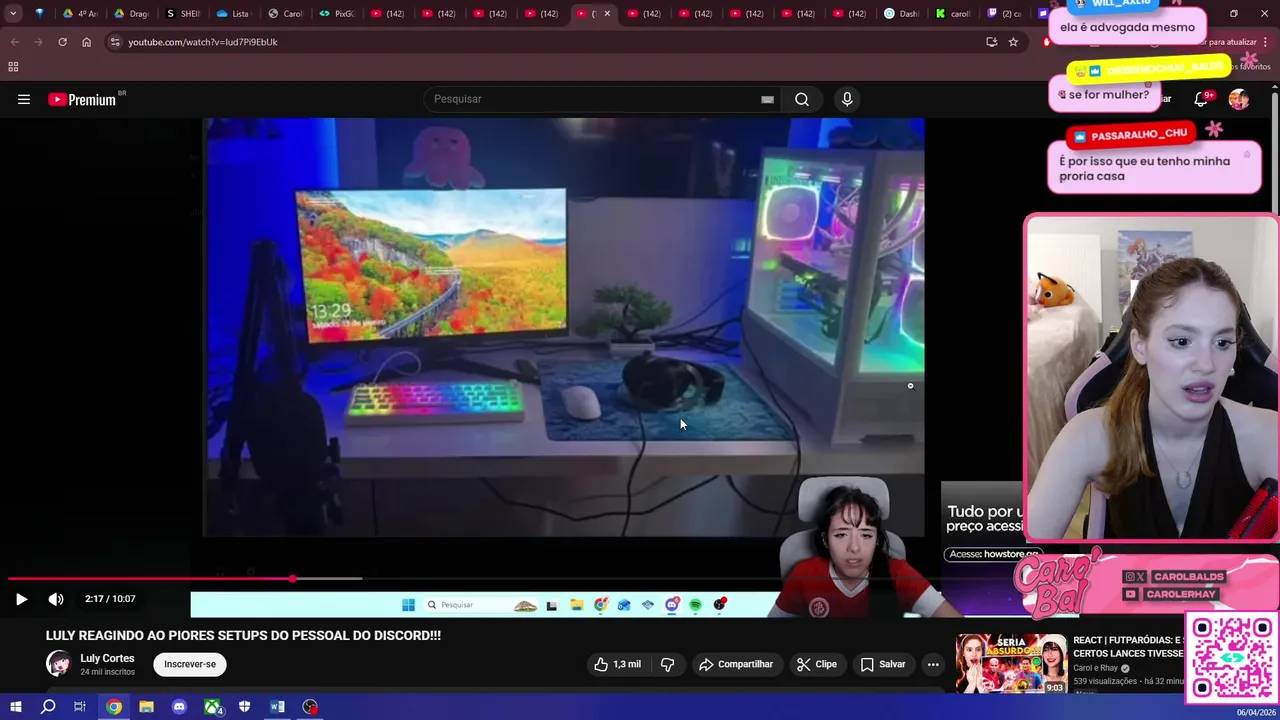Open on-screen keyboard icon in search box
This screenshot has width=1280, height=720.
point(767,99)
